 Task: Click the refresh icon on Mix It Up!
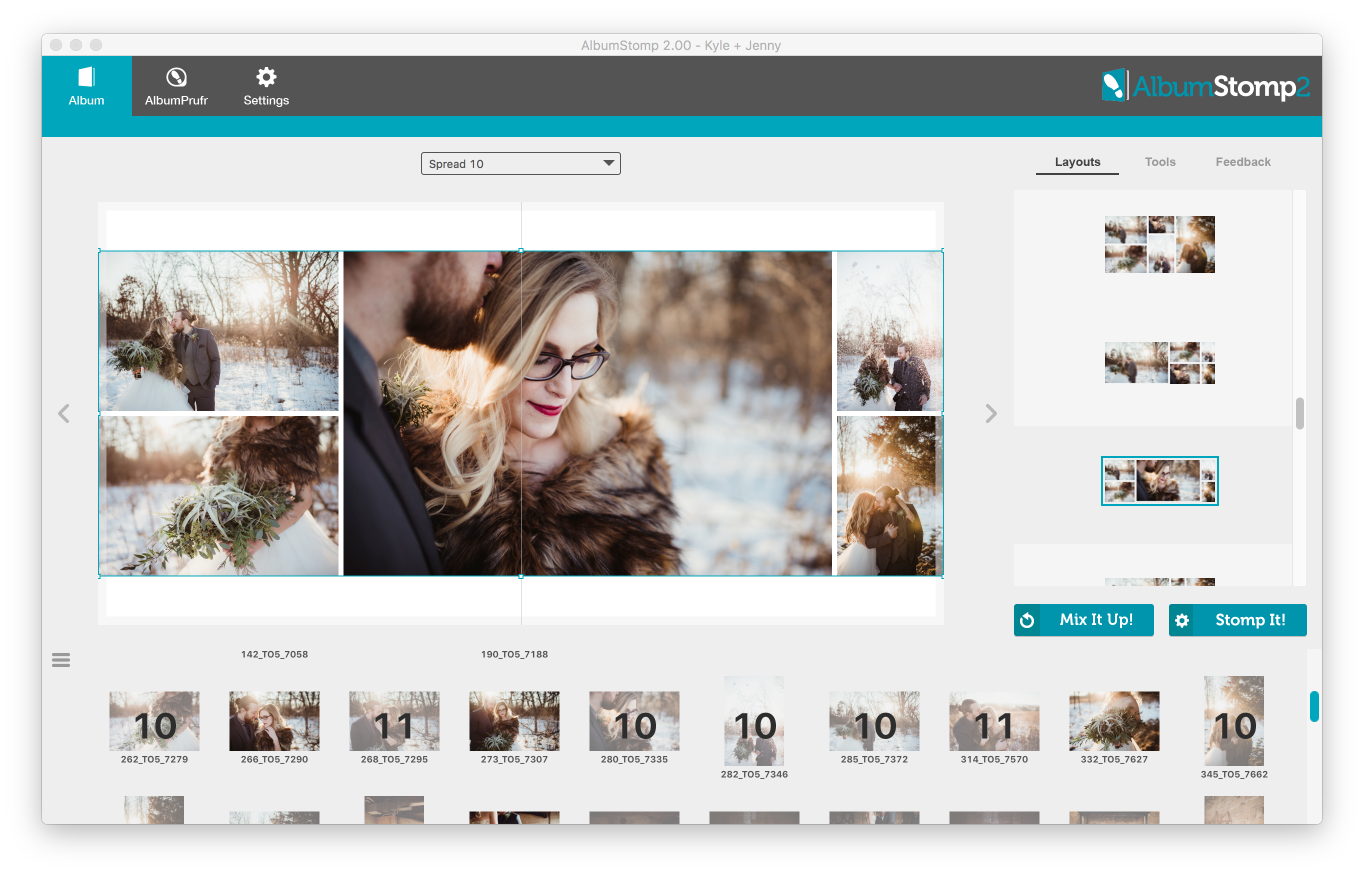1027,620
